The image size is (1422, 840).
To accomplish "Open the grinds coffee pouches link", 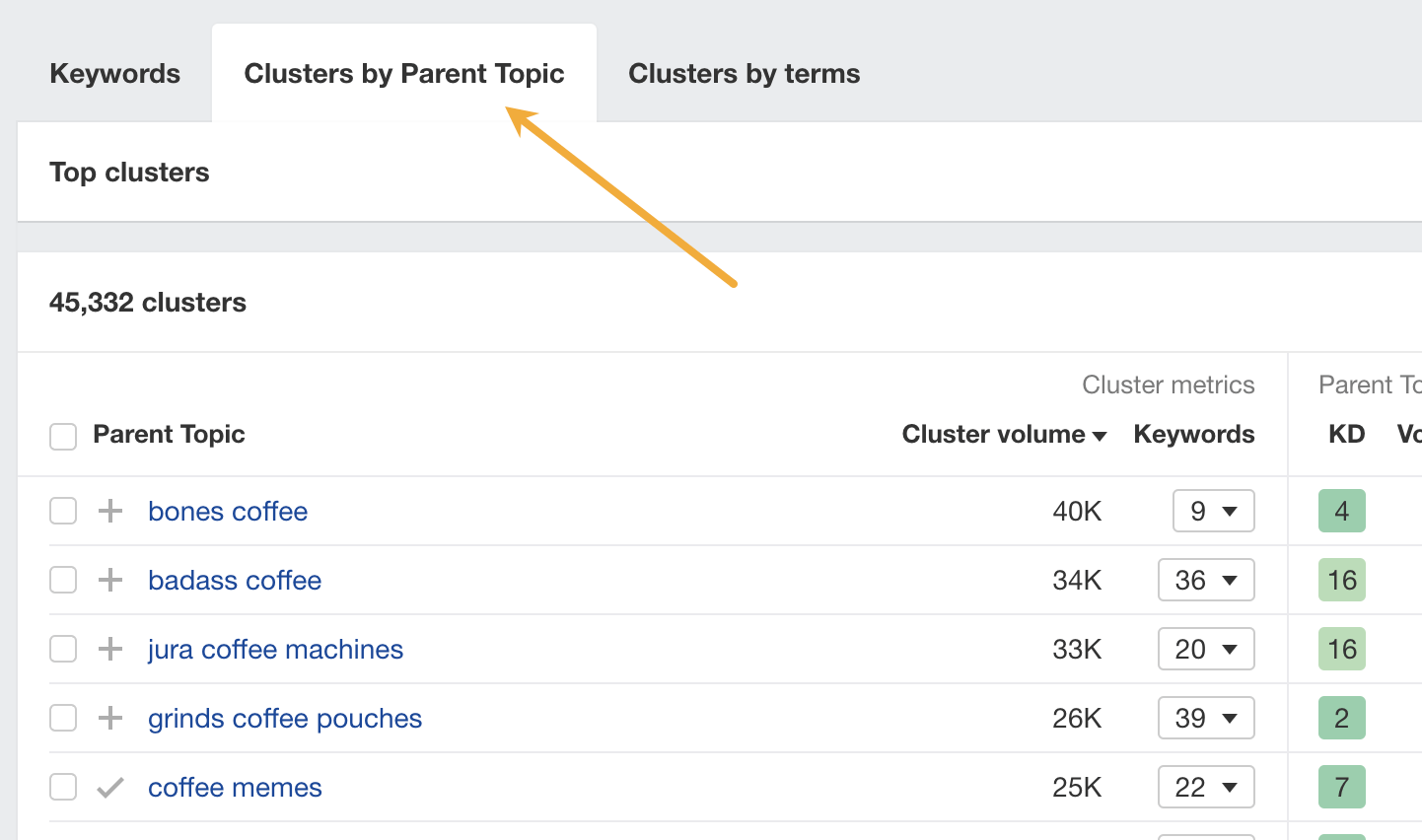I will (284, 718).
